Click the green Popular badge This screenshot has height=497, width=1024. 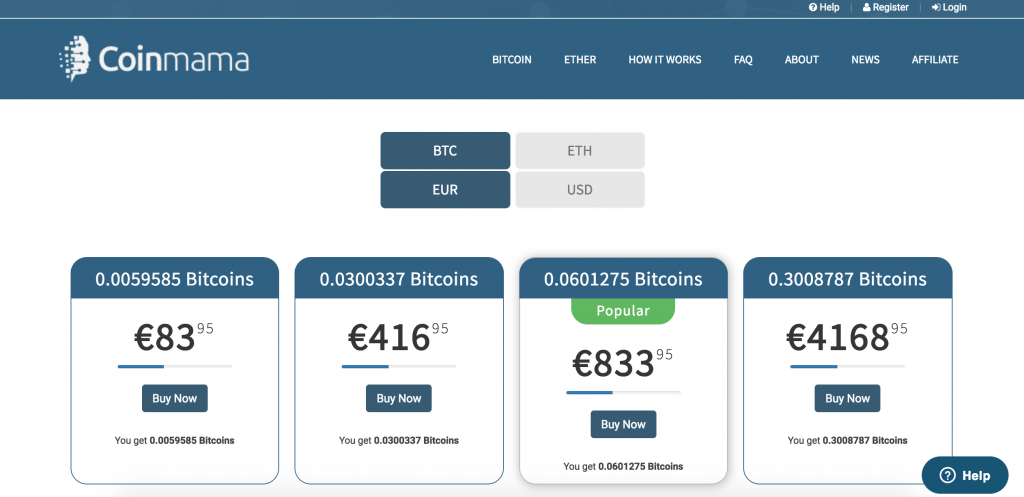[x=623, y=311]
